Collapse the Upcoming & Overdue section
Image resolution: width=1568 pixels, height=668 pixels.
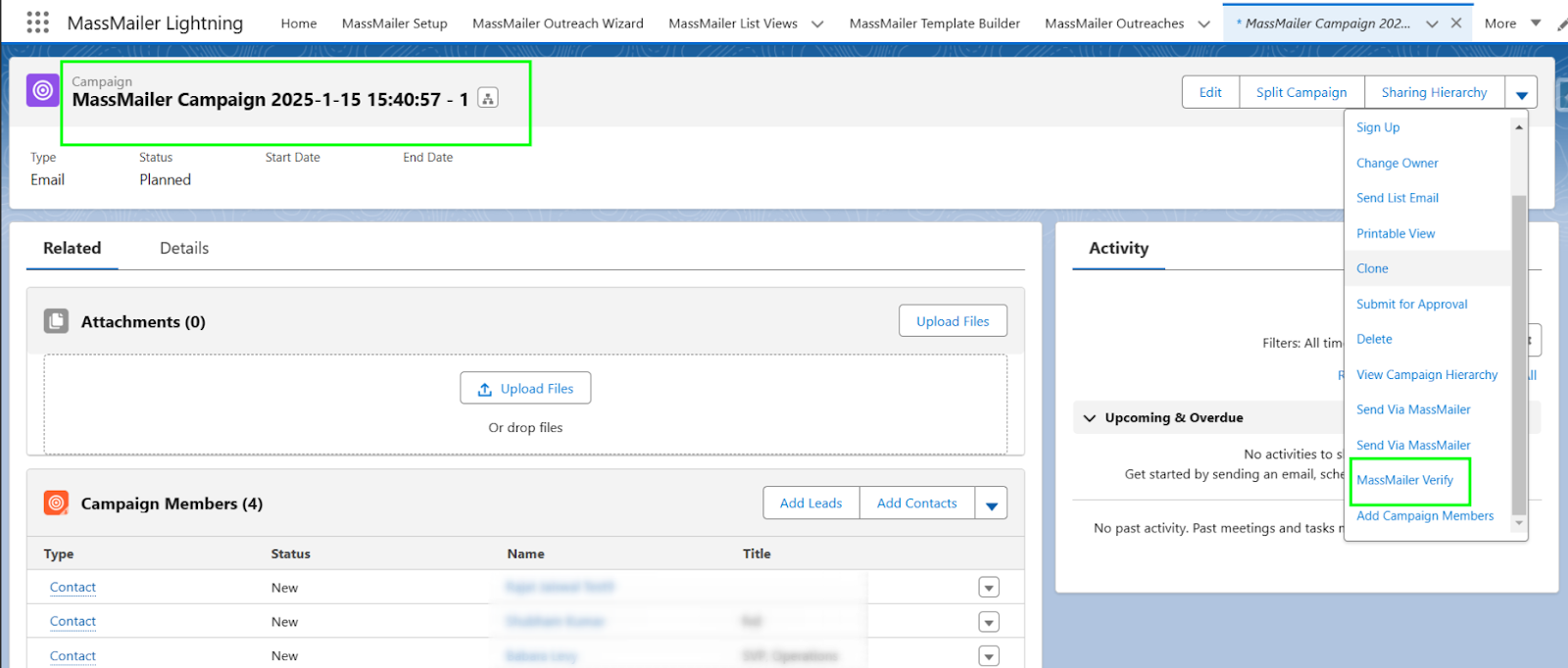click(1090, 418)
